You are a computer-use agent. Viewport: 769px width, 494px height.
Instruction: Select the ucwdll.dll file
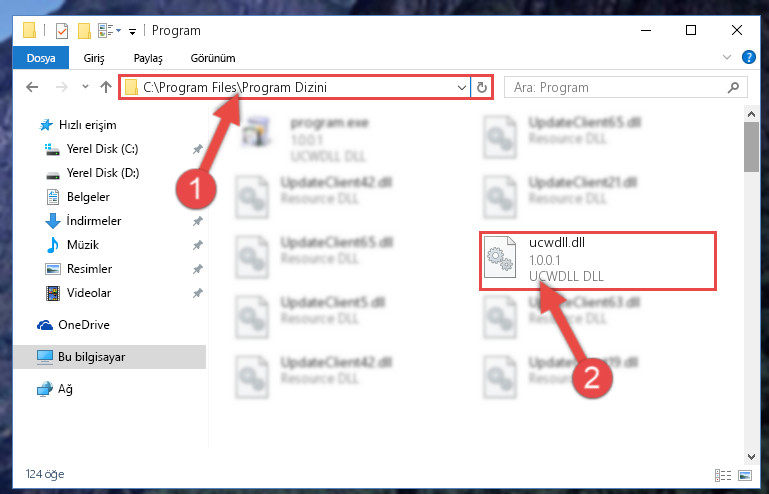[598, 260]
